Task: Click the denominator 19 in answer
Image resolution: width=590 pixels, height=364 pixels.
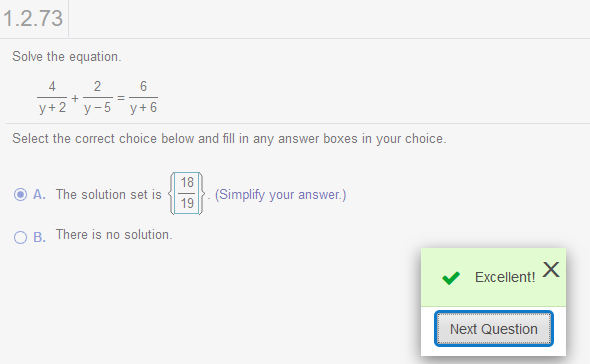Action: pos(187,204)
